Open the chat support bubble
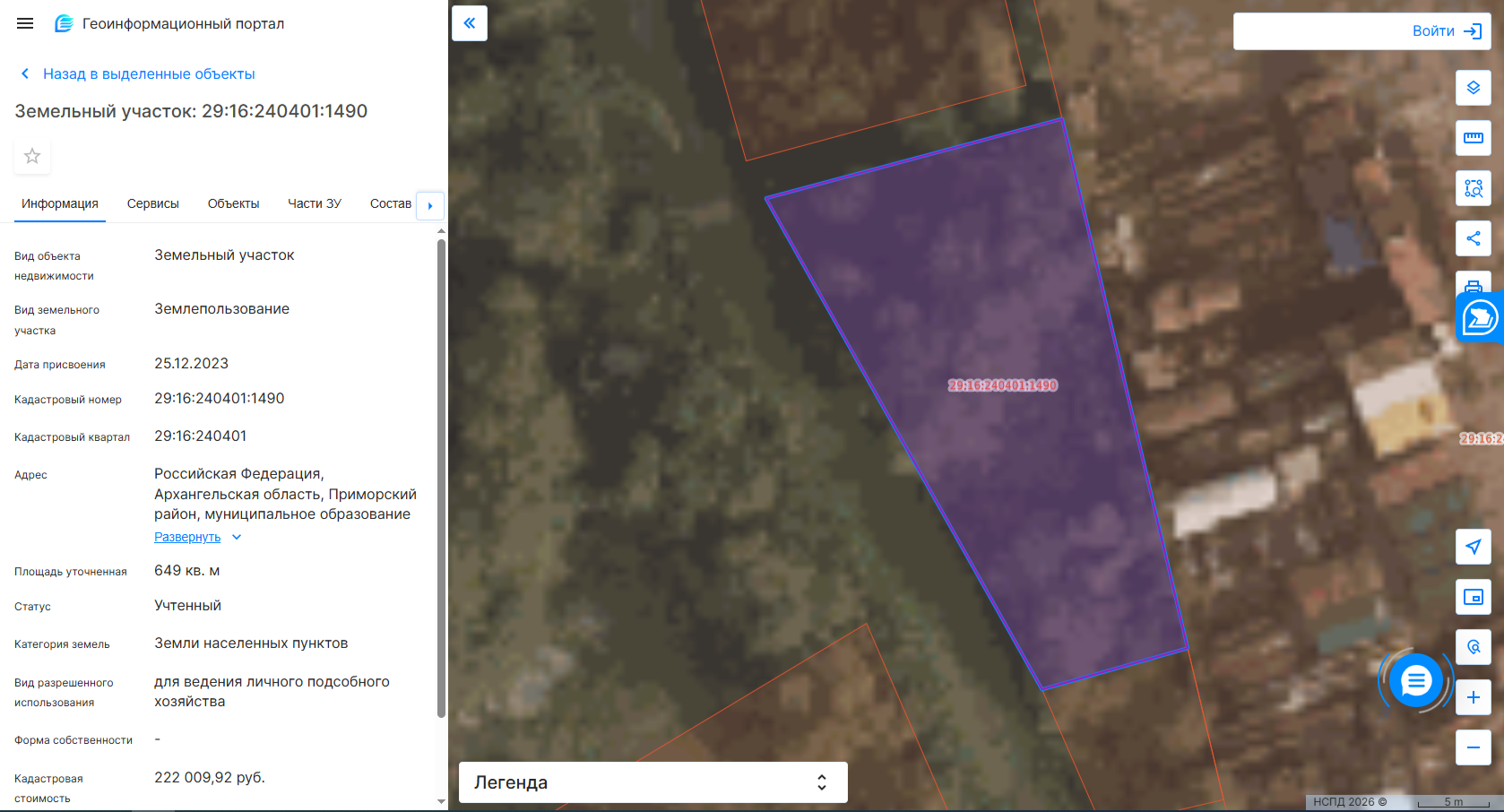 point(1416,681)
